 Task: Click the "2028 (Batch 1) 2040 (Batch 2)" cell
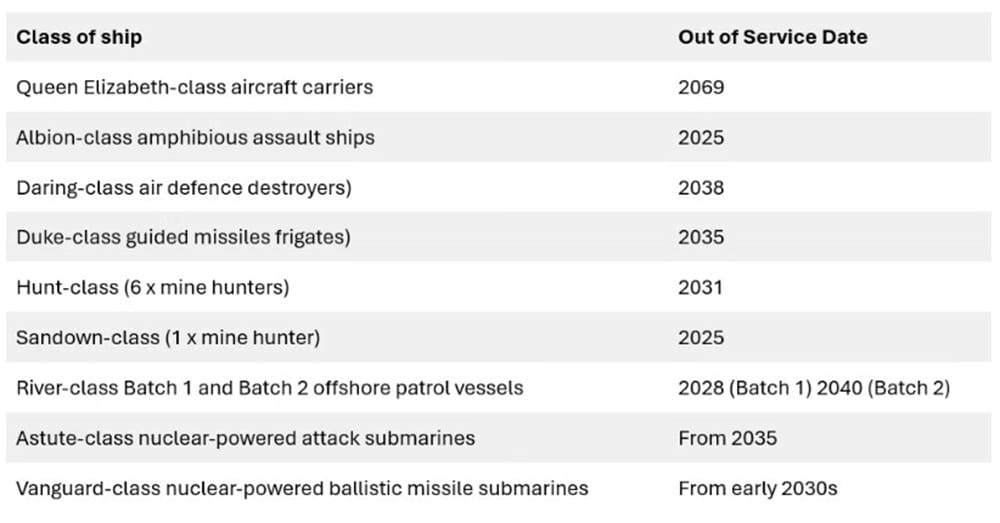pyautogui.click(x=814, y=387)
